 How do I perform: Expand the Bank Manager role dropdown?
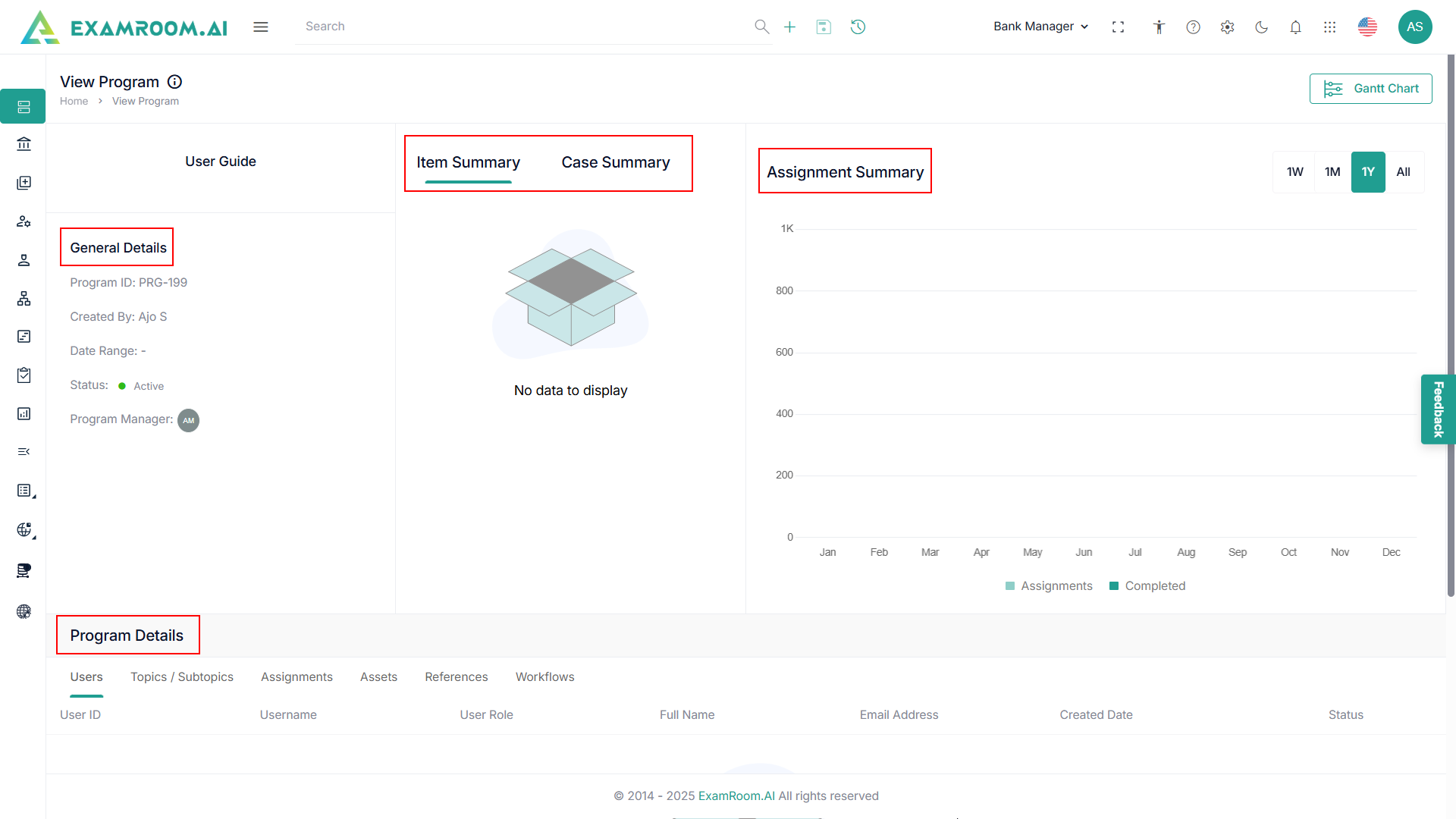click(1040, 27)
